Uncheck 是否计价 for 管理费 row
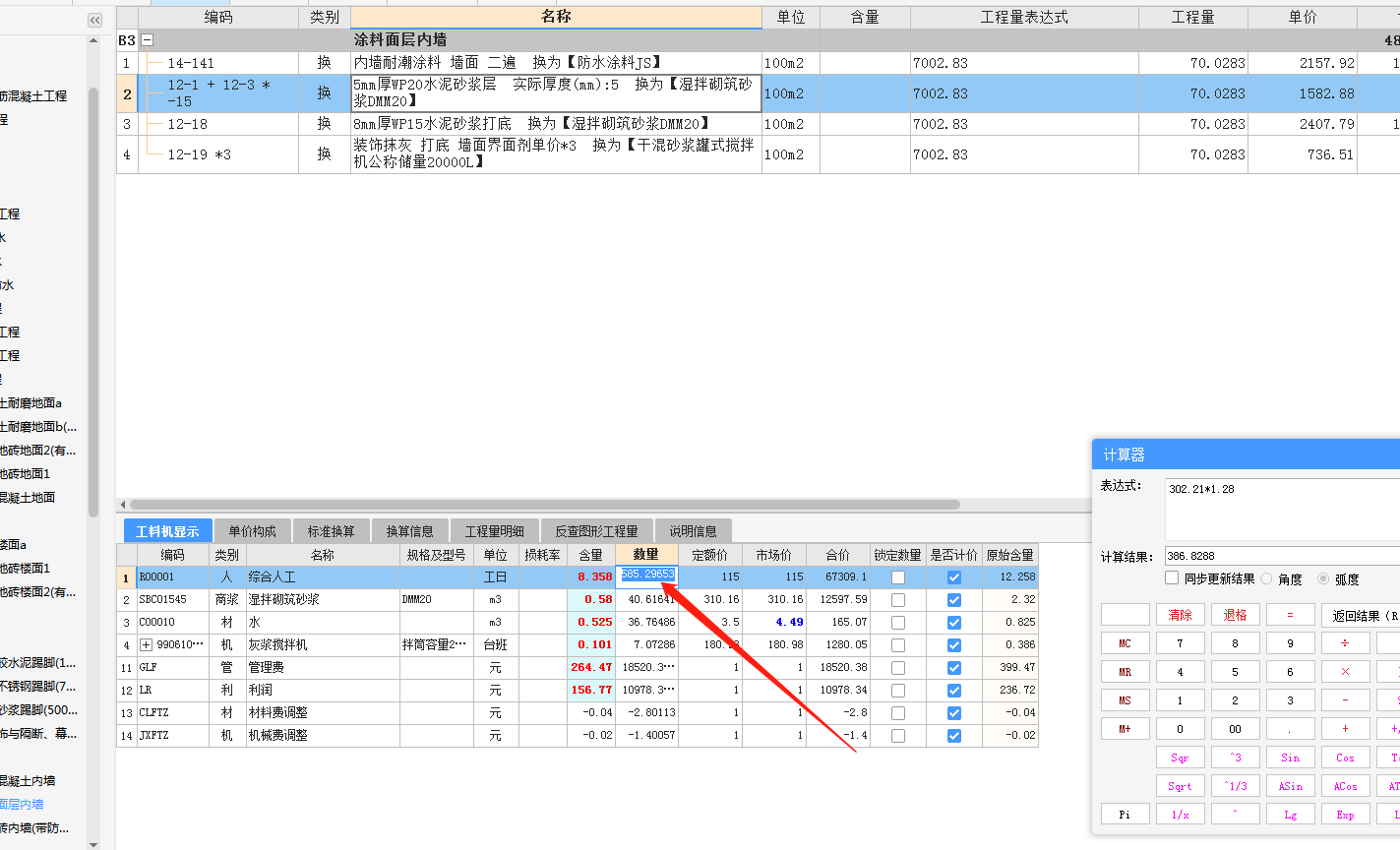Viewport: 1400px width, 850px height. click(x=954, y=668)
